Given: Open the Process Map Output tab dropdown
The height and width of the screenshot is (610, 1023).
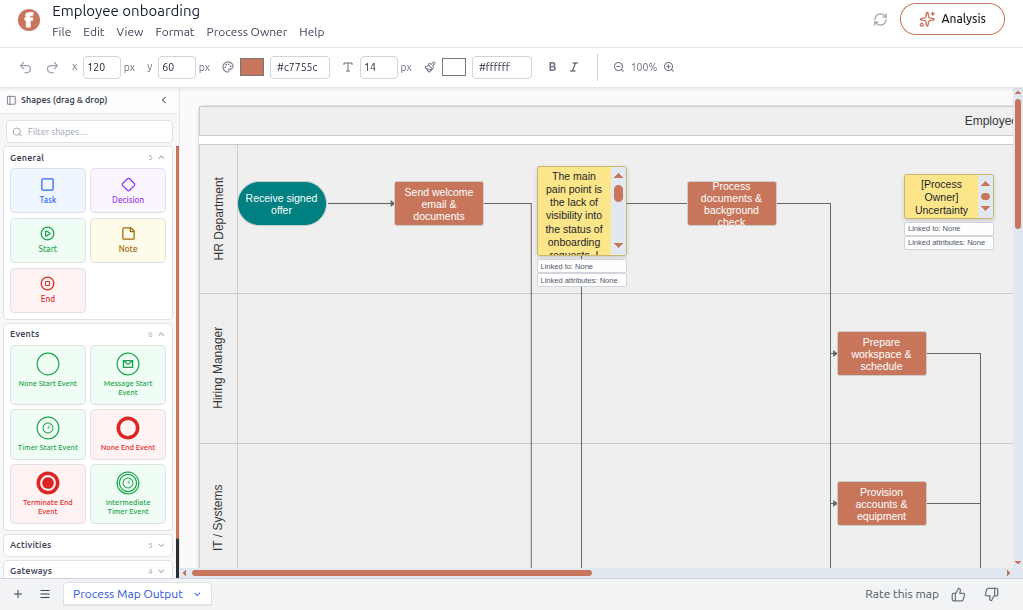Looking at the screenshot, I should coord(198,594).
